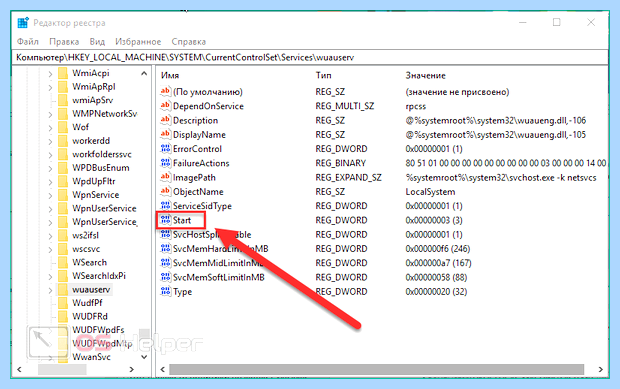Expand the WSearchIdxPi key
This screenshot has height=389, width=620.
coord(50,276)
